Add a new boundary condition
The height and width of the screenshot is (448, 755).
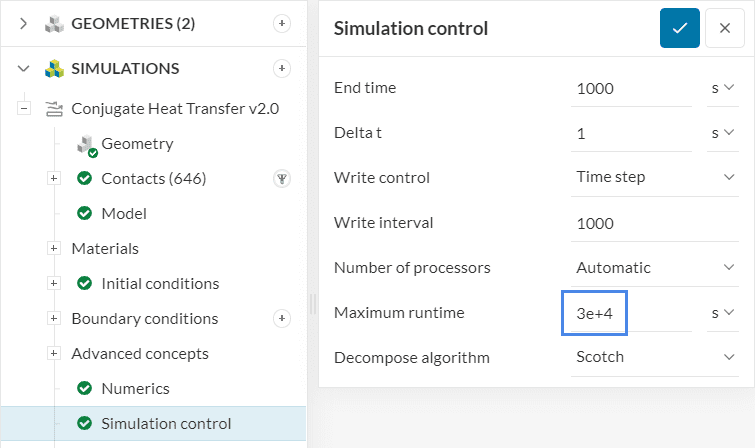point(282,318)
